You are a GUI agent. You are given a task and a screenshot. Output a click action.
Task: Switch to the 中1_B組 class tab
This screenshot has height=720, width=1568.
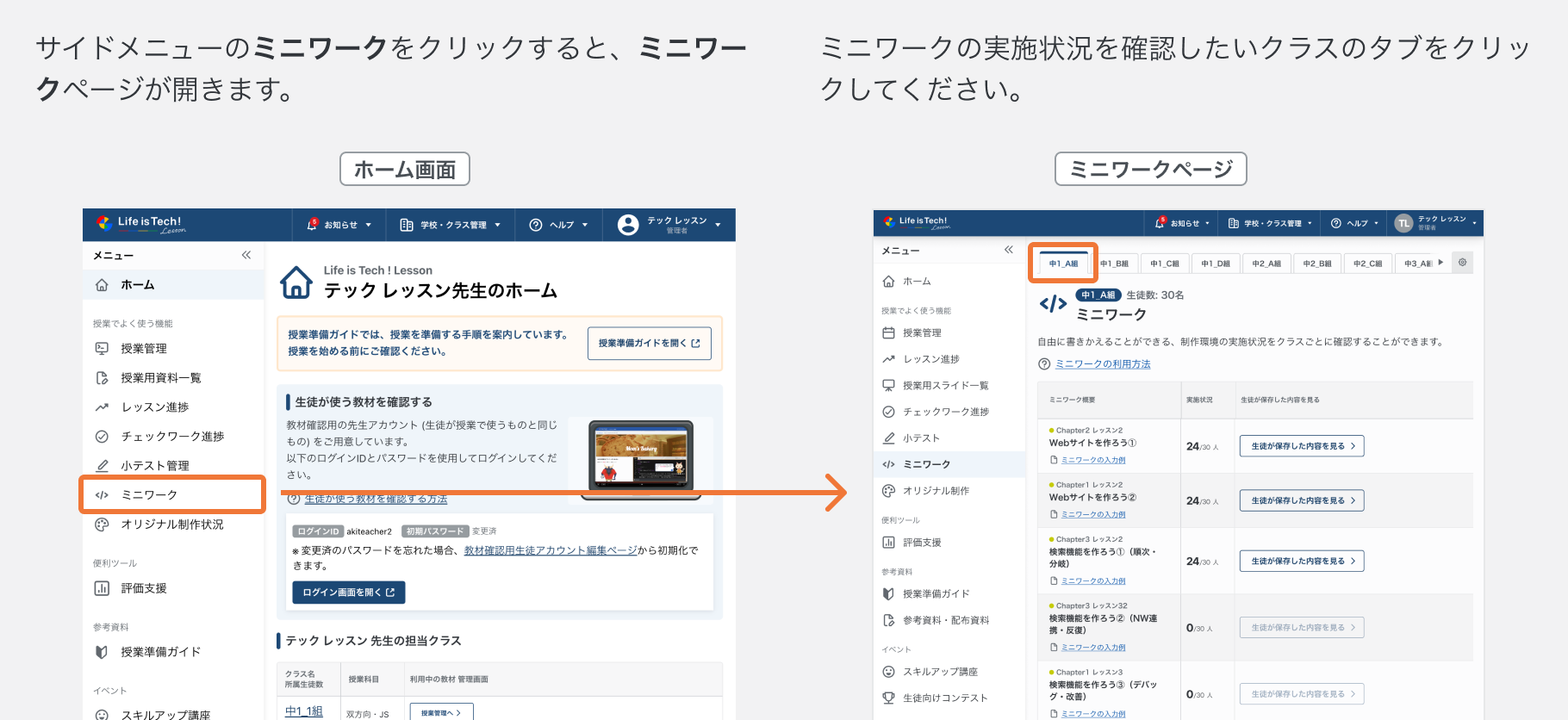[x=1115, y=264]
